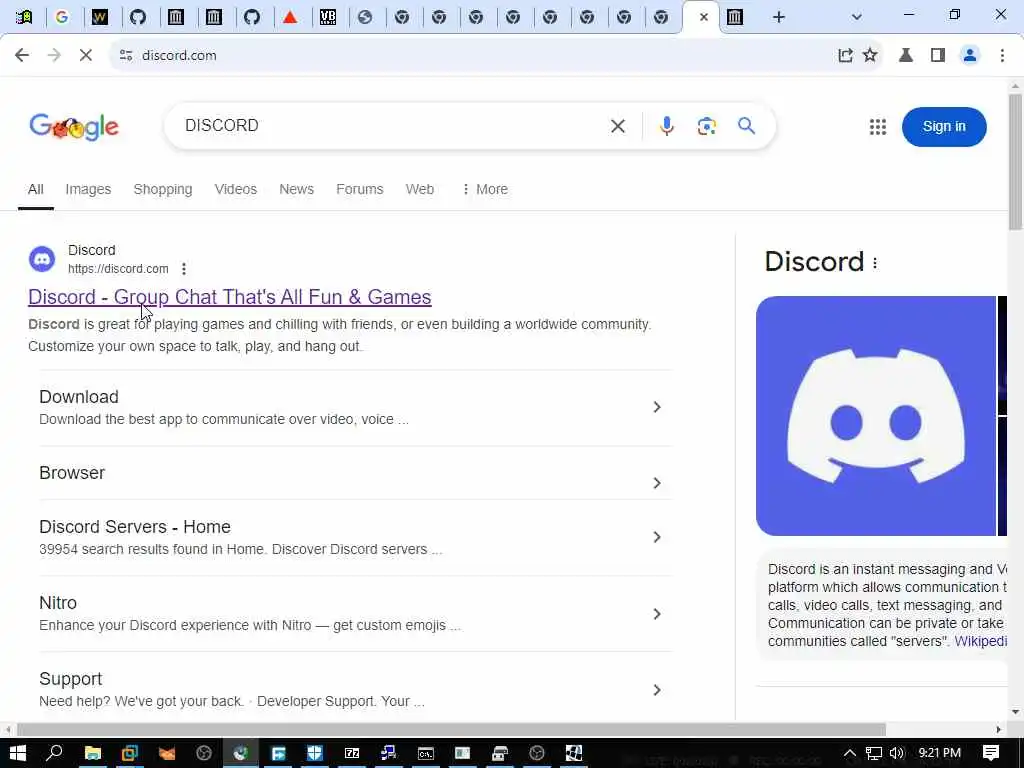Switch to the red triangle browser tab
This screenshot has width=1024, height=768.
[290, 17]
